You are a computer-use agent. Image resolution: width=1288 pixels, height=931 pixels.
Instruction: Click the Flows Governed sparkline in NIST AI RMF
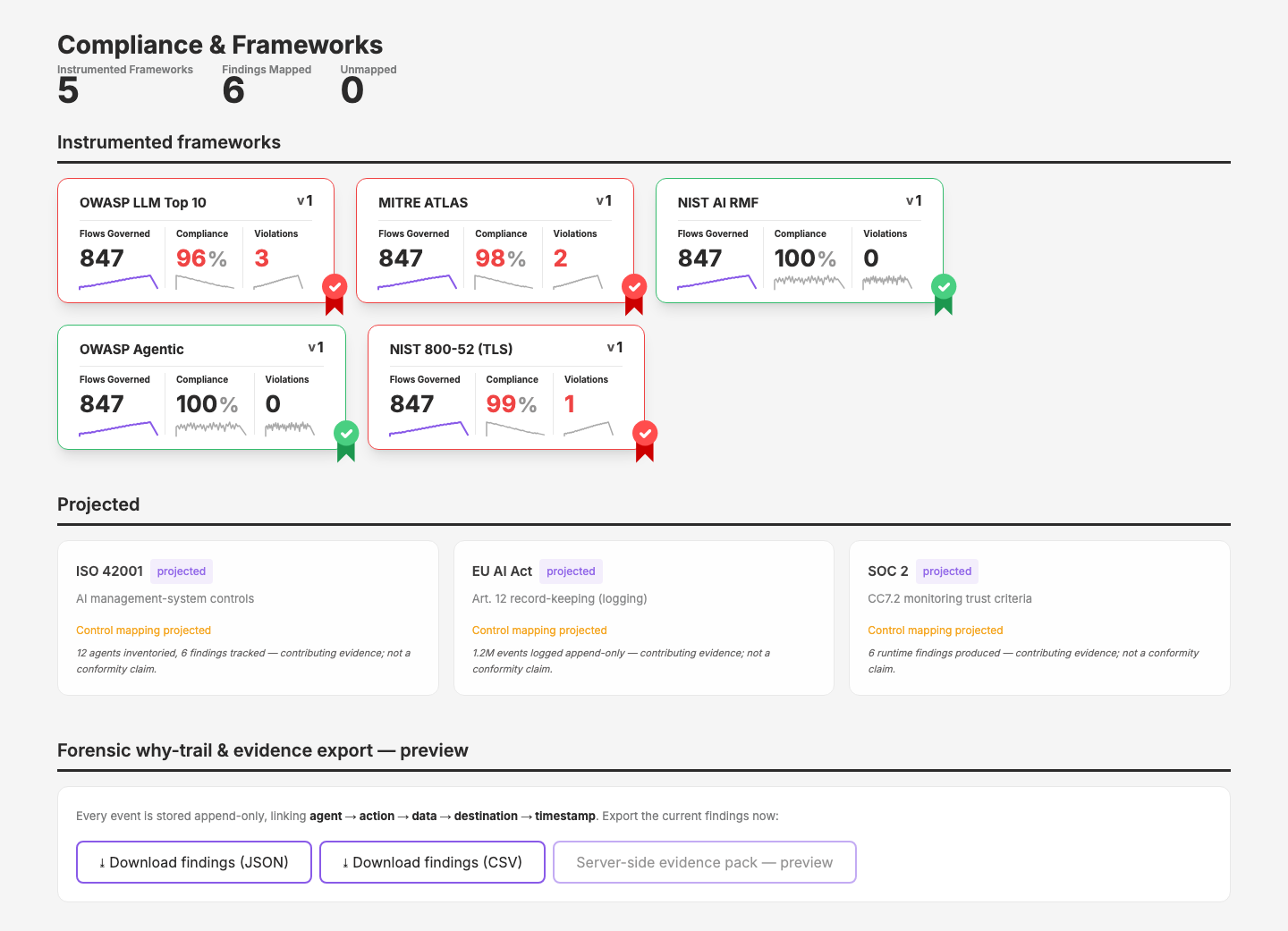[x=716, y=282]
